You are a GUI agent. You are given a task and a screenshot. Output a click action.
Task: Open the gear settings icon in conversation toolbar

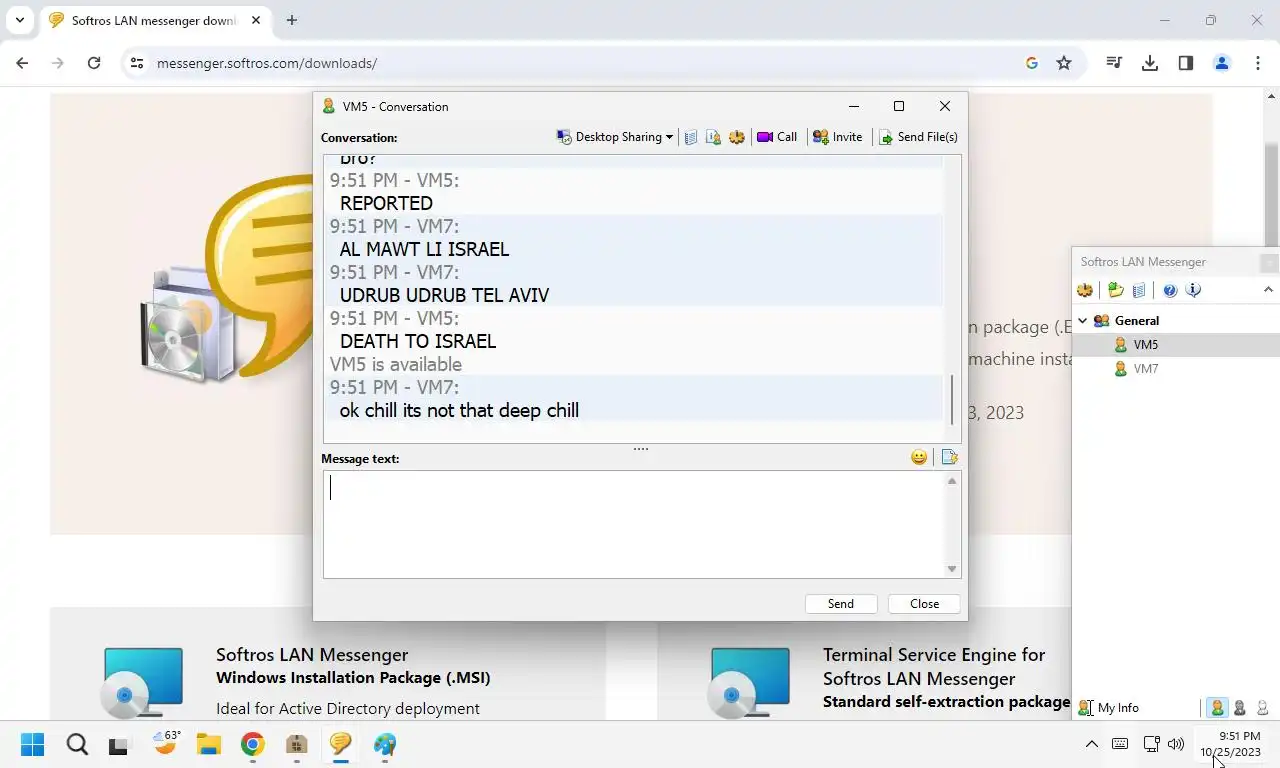tap(737, 137)
